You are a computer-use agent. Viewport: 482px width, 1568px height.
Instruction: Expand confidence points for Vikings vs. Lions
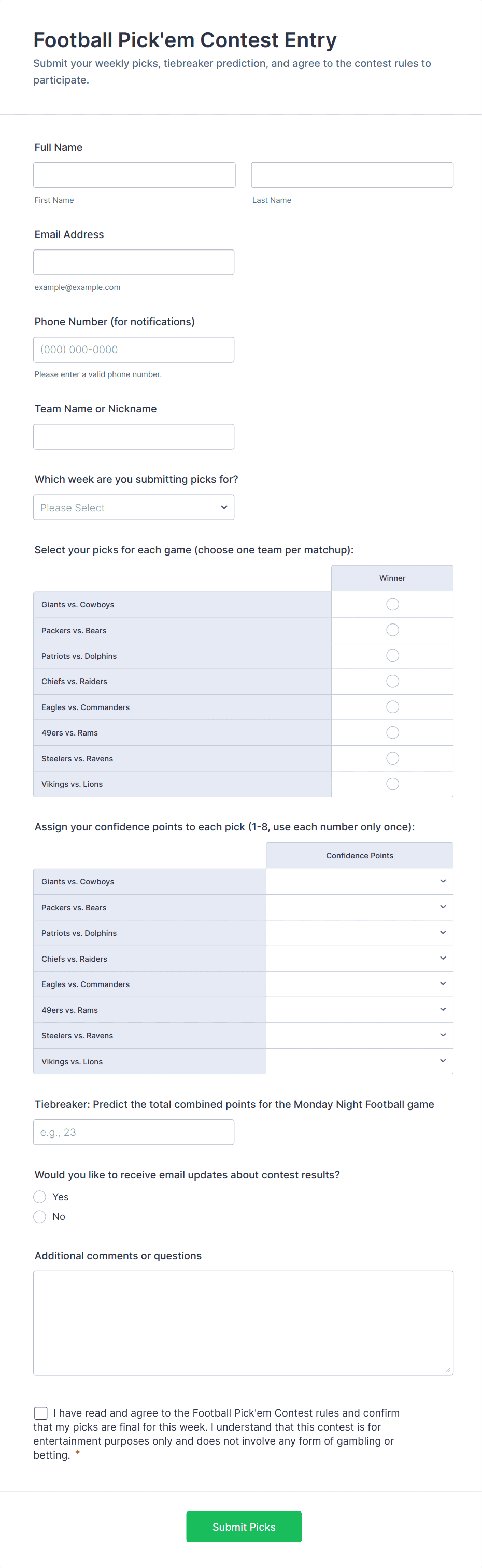coord(359,1060)
